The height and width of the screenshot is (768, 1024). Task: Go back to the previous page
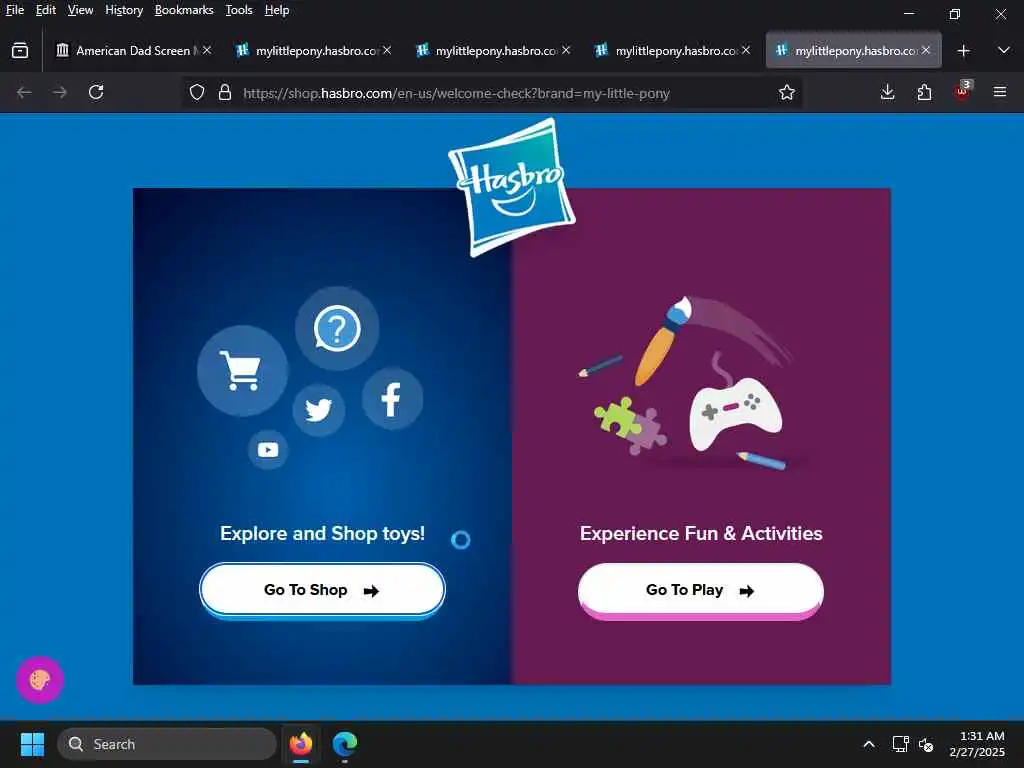[x=24, y=92]
